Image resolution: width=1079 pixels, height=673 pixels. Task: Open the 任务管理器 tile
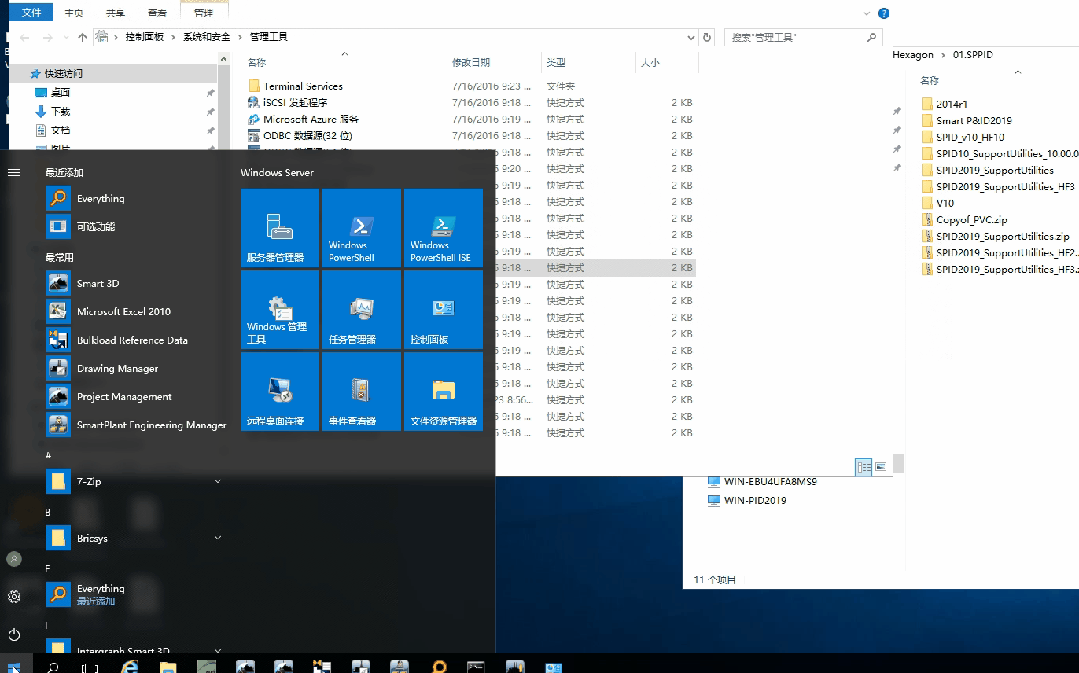click(361, 310)
